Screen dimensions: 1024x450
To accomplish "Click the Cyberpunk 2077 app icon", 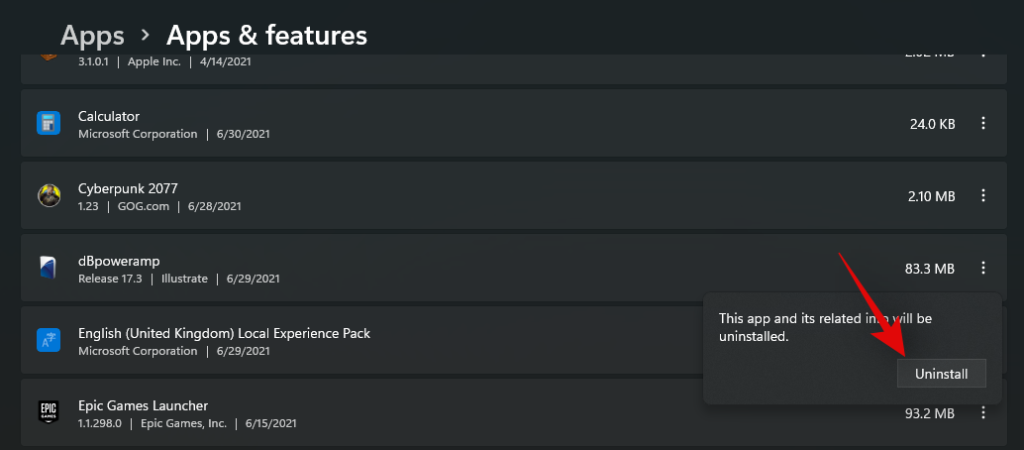I will (x=49, y=196).
